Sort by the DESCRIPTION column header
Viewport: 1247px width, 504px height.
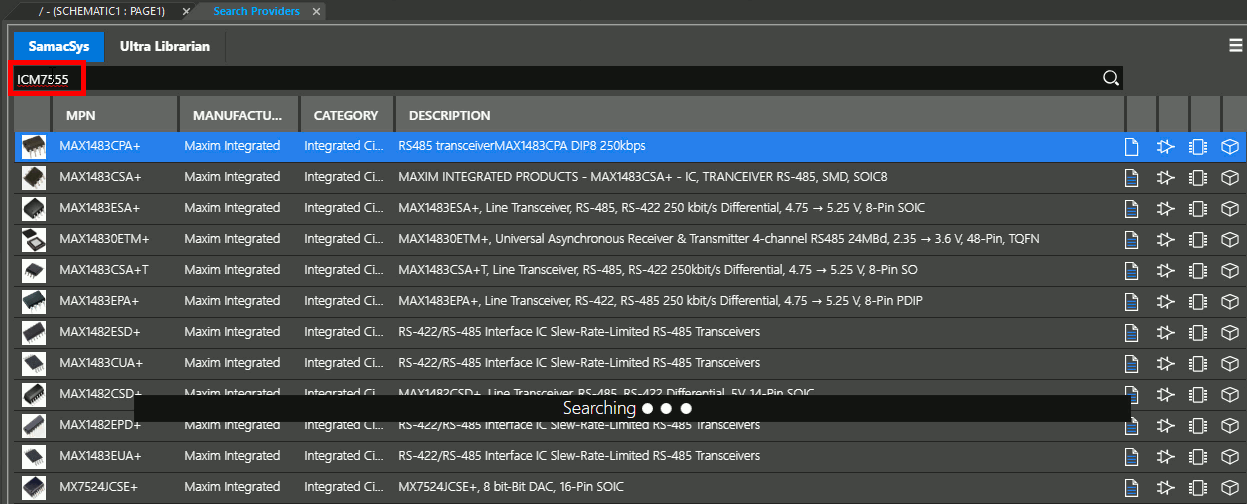point(760,115)
